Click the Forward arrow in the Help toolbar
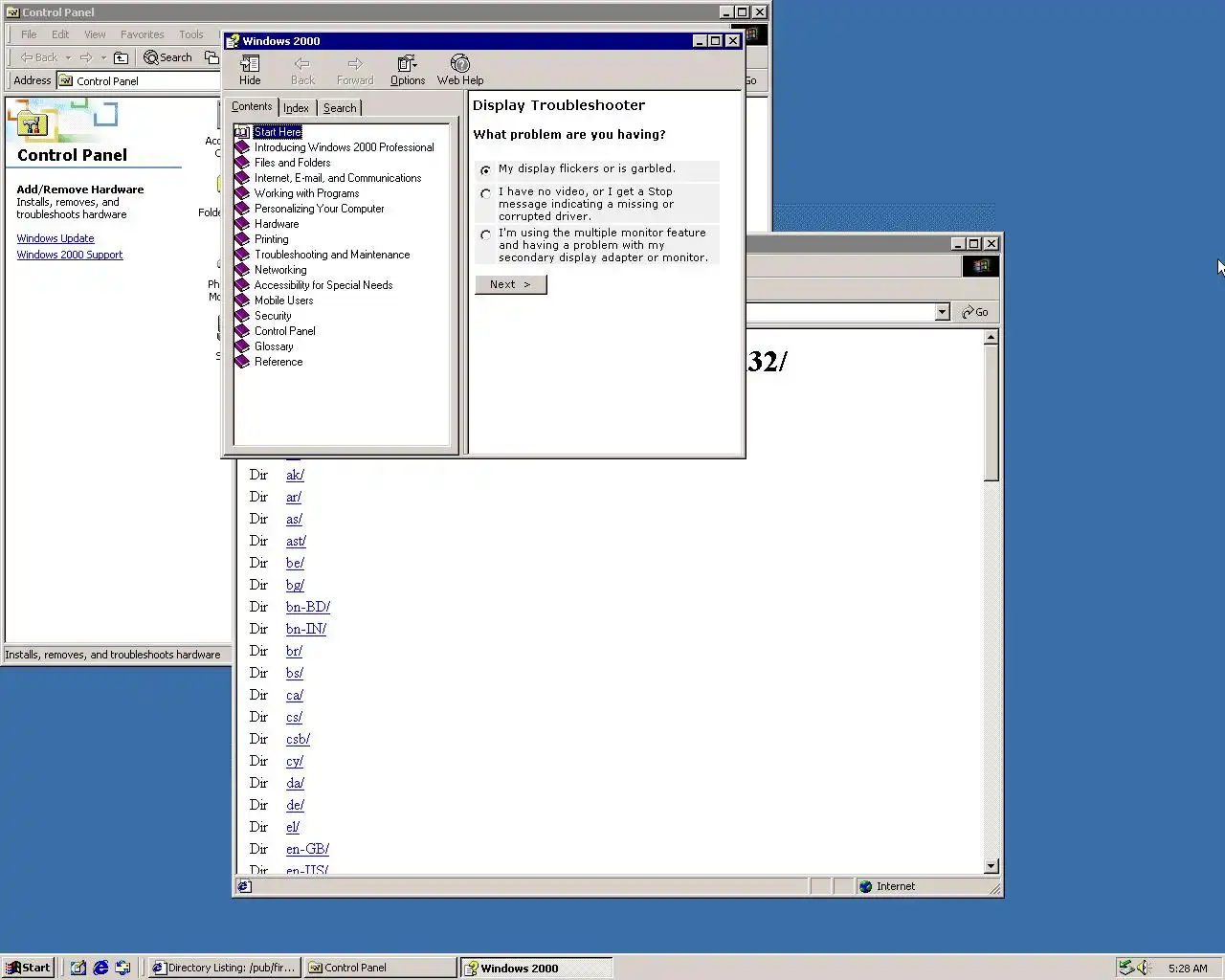This screenshot has height=980, width=1225. (x=355, y=64)
